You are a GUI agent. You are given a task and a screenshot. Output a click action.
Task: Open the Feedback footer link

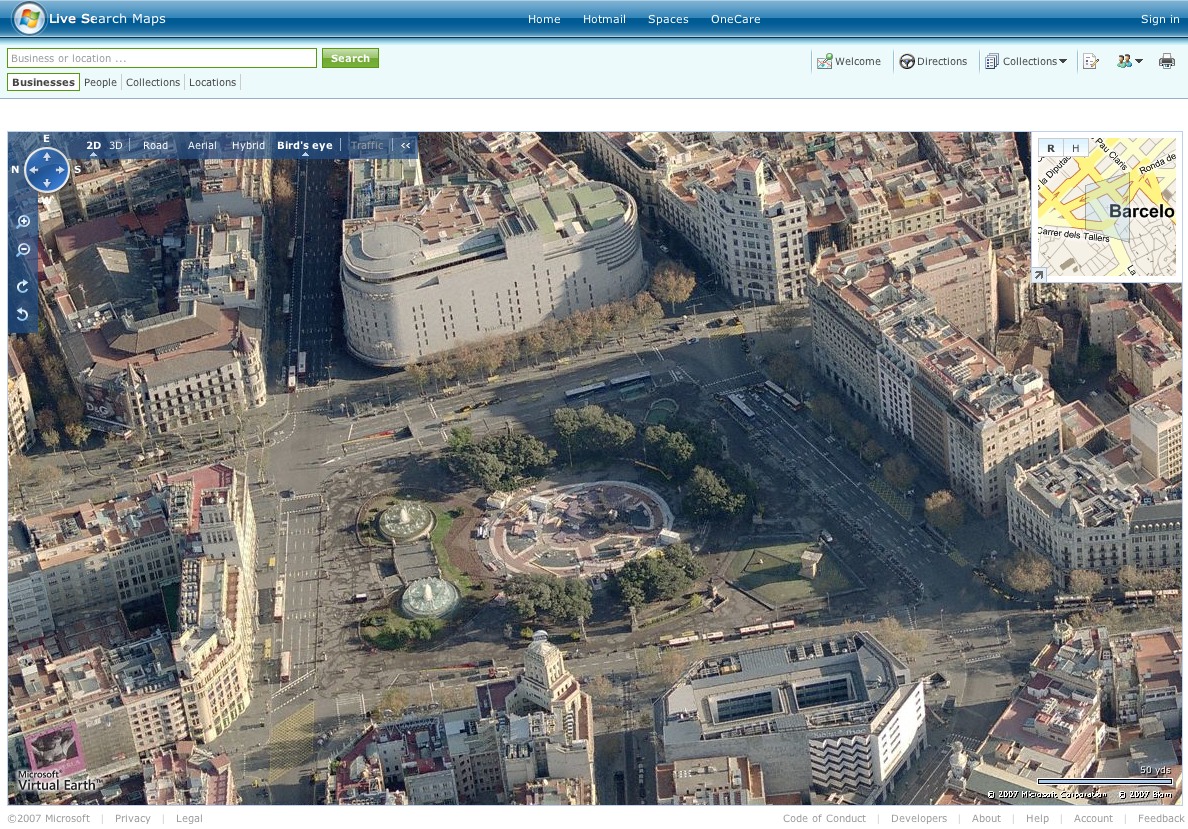coord(1161,818)
